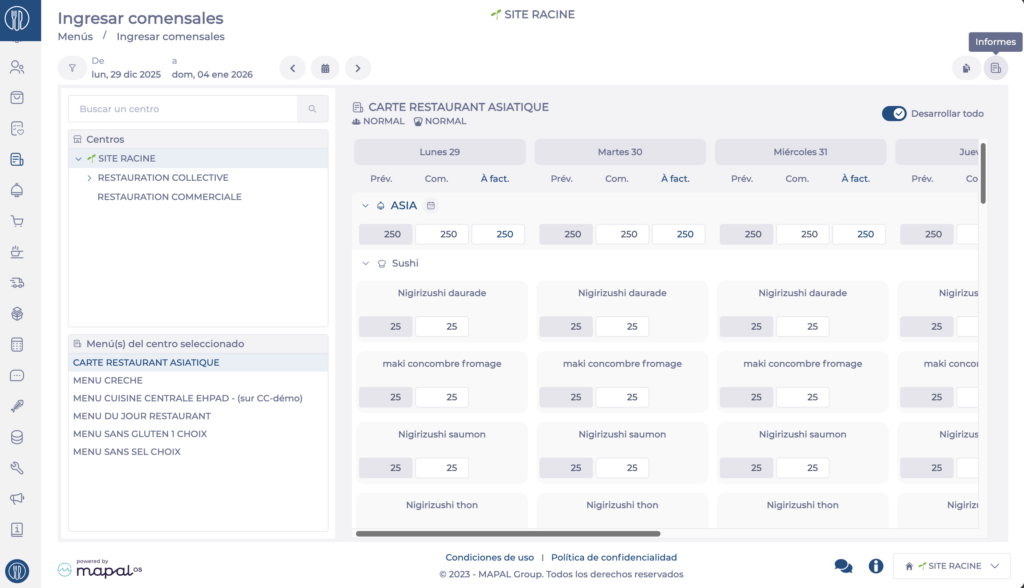Open the wrench settings sidebar icon
Screen dimensions: 1024x588
[x=17, y=468]
